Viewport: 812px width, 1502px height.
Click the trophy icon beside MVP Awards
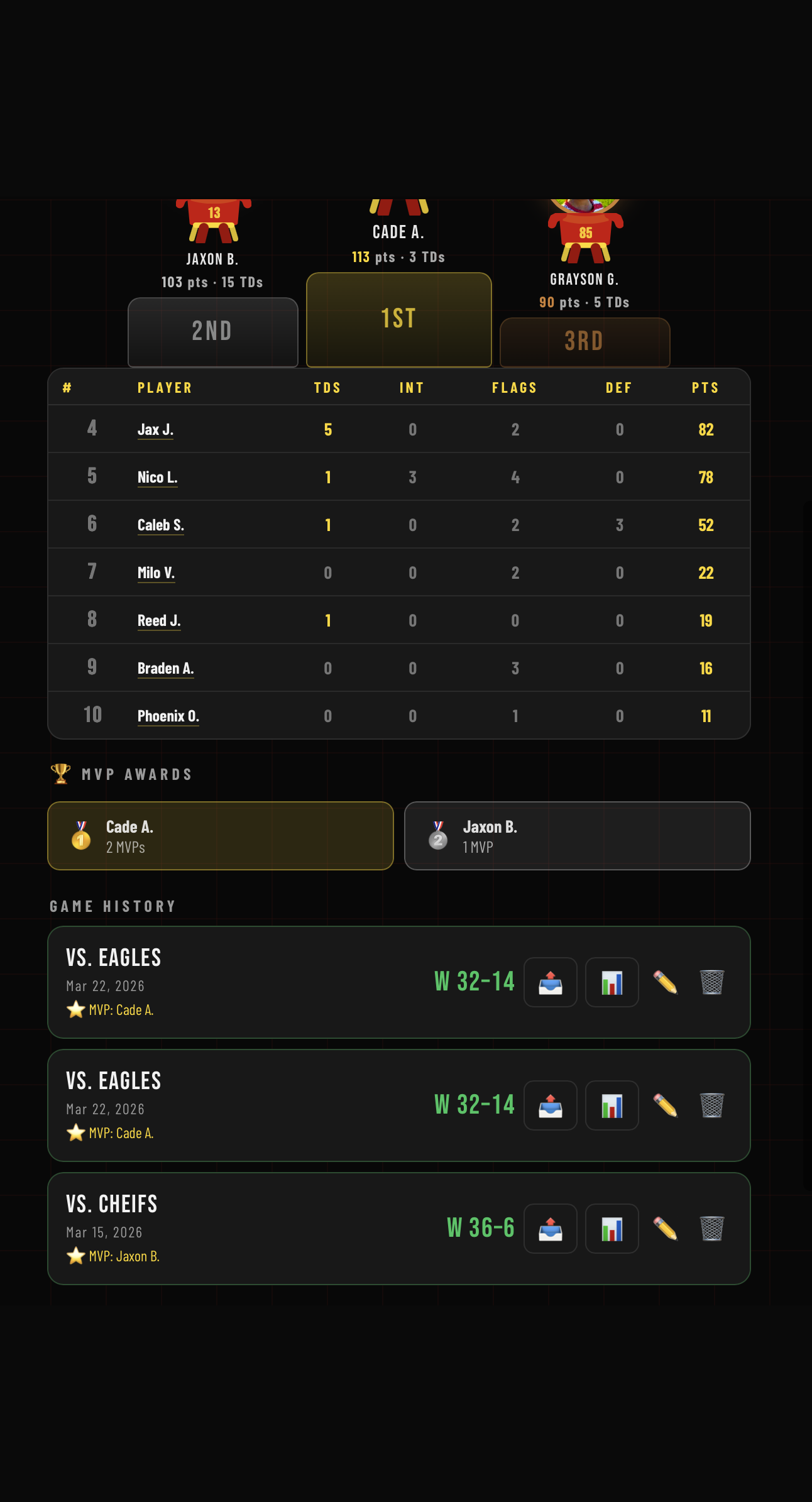60,774
